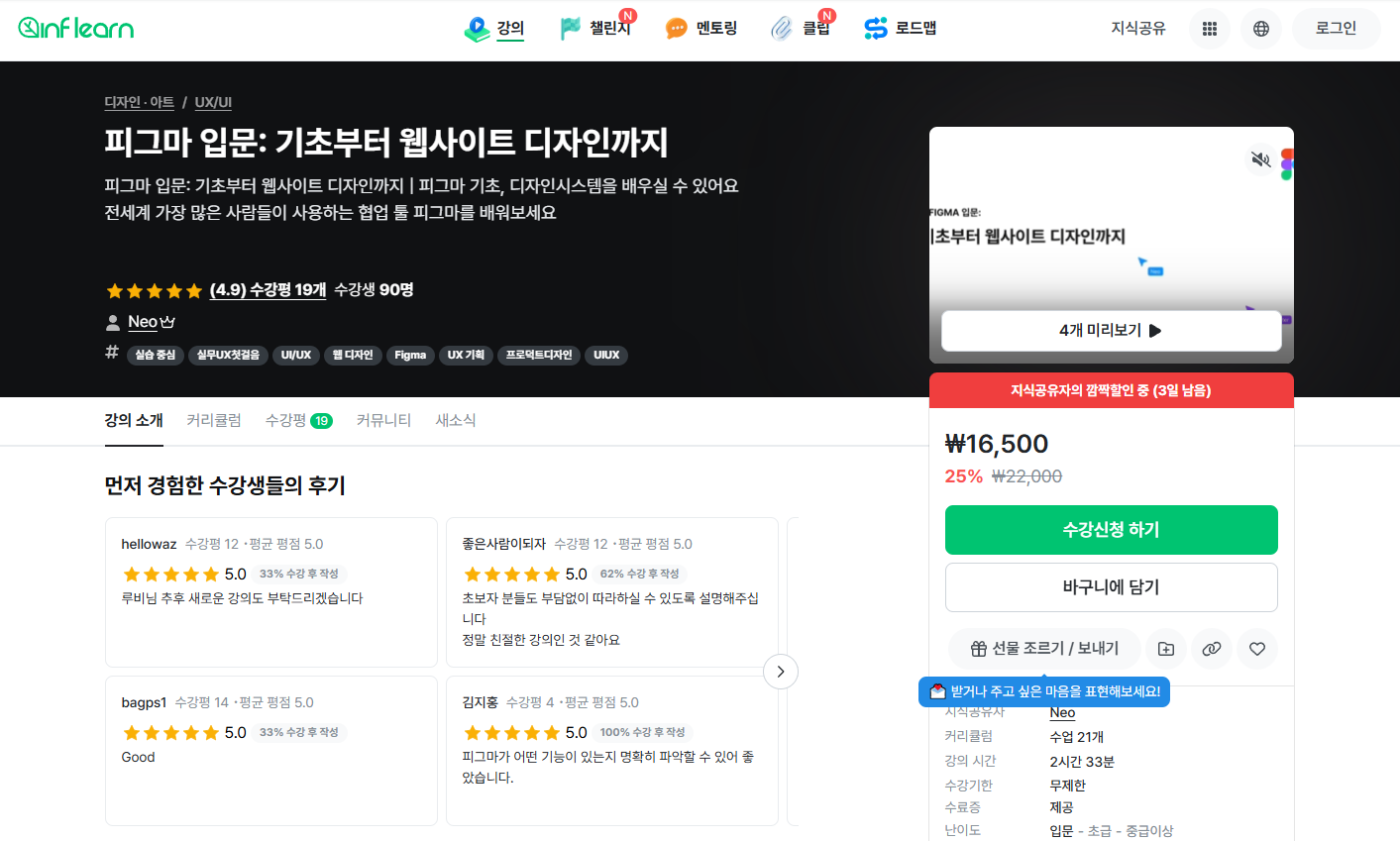Screen dimensions: 1400x841
Task: Select the 실무UX첫걸음 tag
Action: (228, 355)
